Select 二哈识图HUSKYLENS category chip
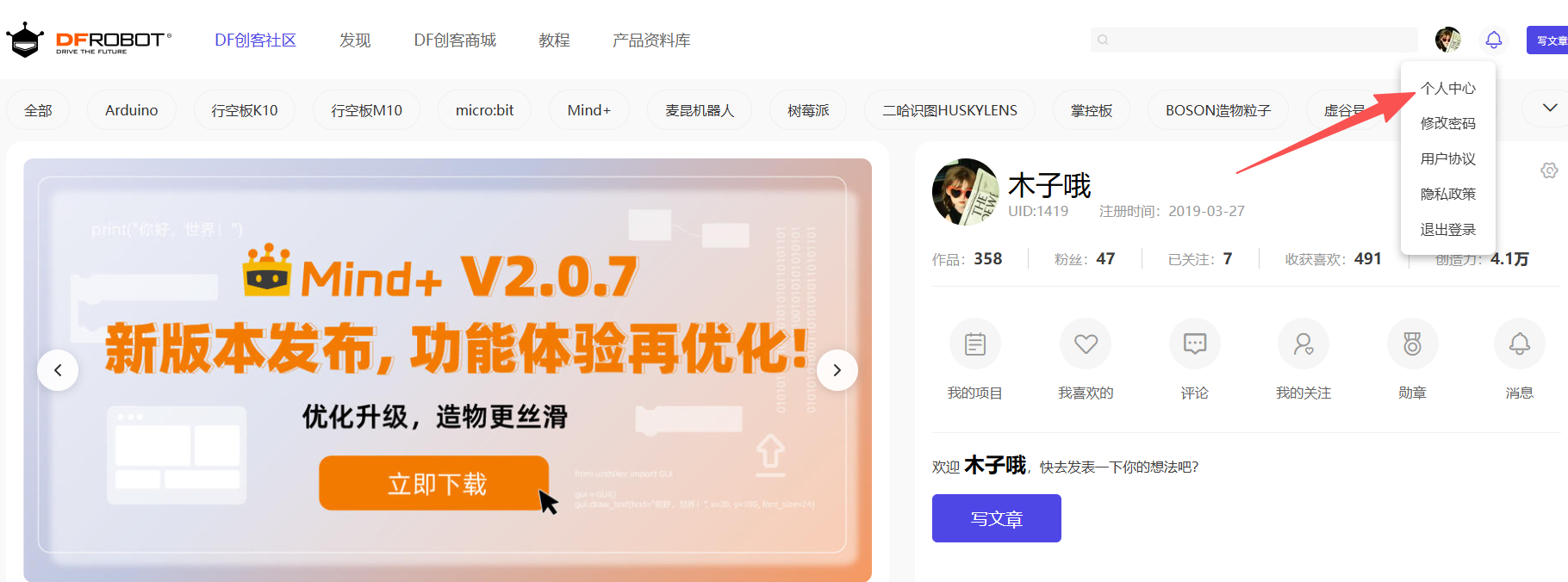The image size is (1568, 582). (x=949, y=110)
